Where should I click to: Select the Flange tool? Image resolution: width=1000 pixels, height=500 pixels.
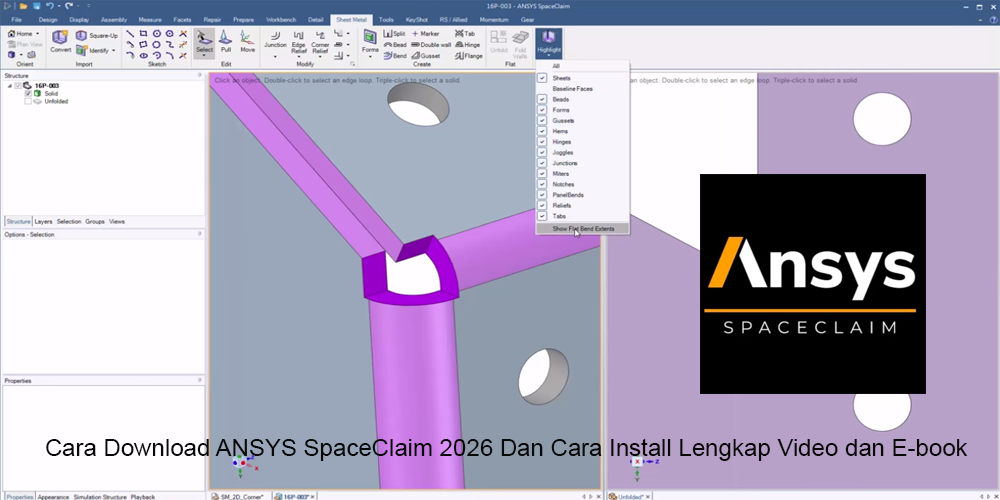[469, 55]
